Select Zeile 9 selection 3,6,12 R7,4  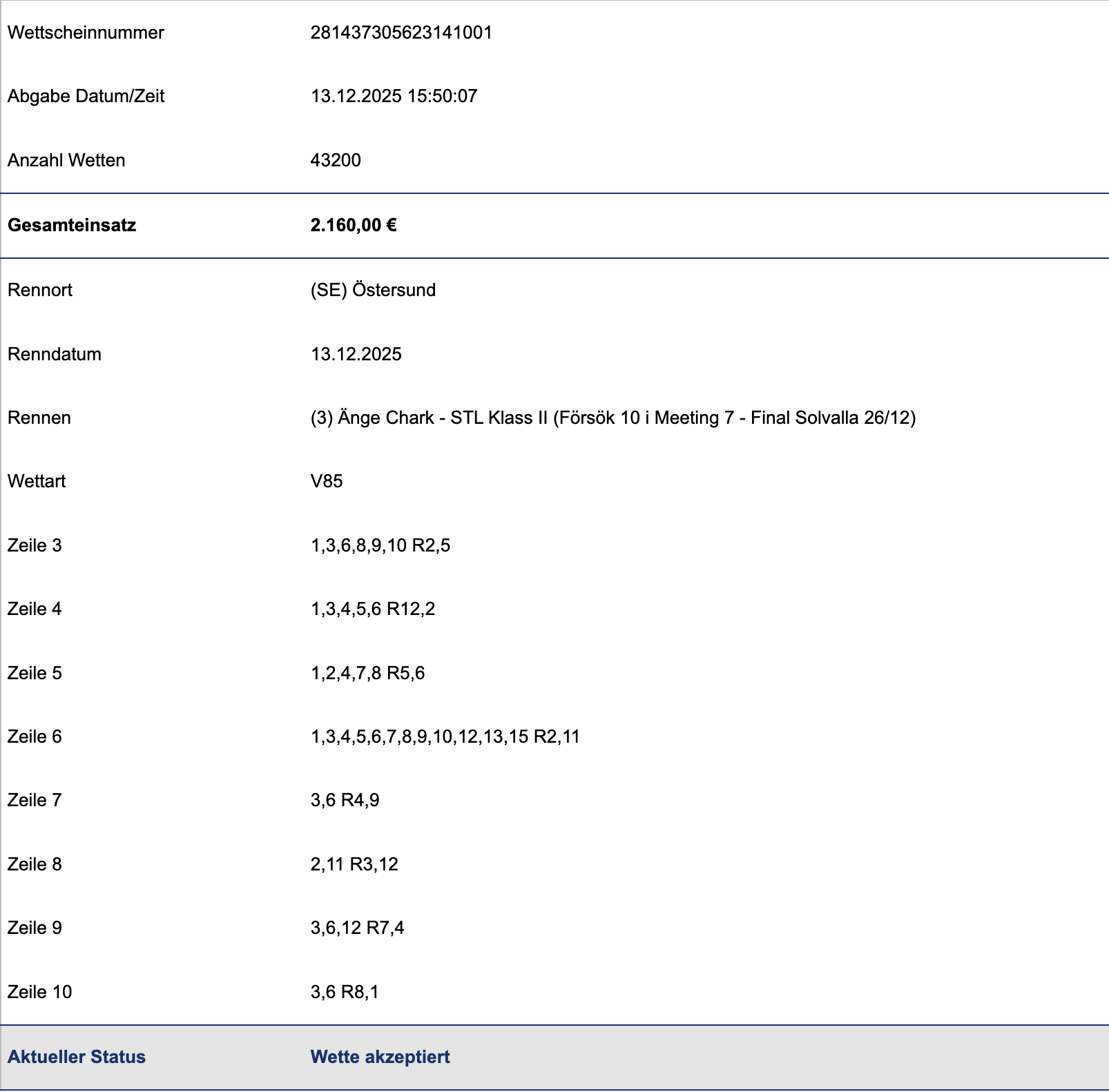pyautogui.click(x=357, y=928)
